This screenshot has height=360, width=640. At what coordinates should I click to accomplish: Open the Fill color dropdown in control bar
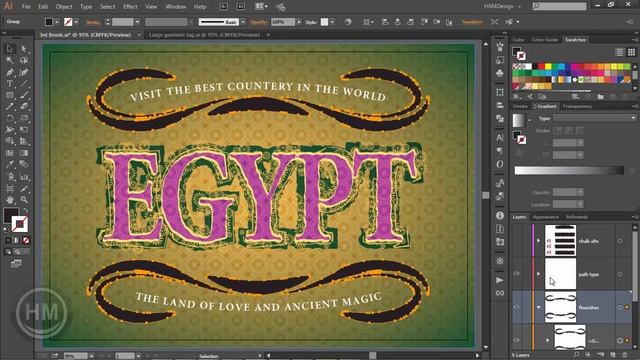pos(57,22)
